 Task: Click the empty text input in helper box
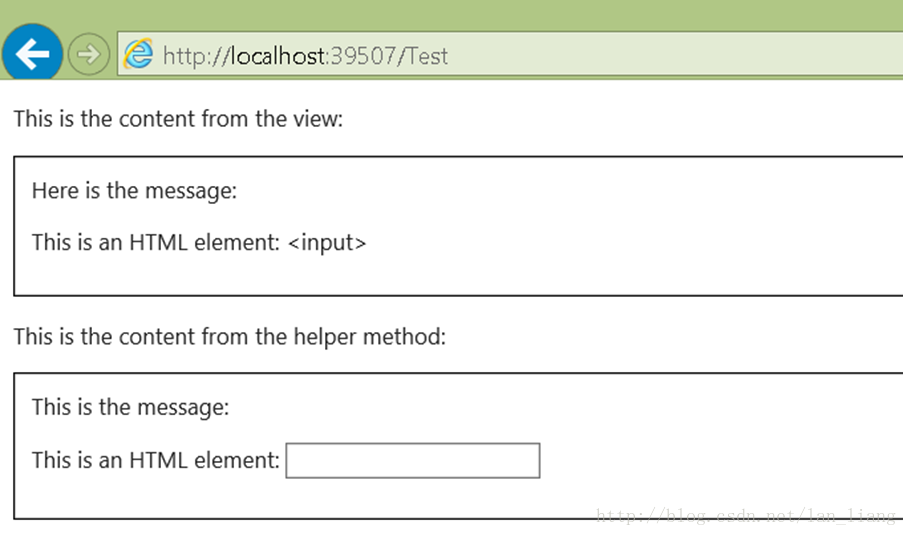413,461
